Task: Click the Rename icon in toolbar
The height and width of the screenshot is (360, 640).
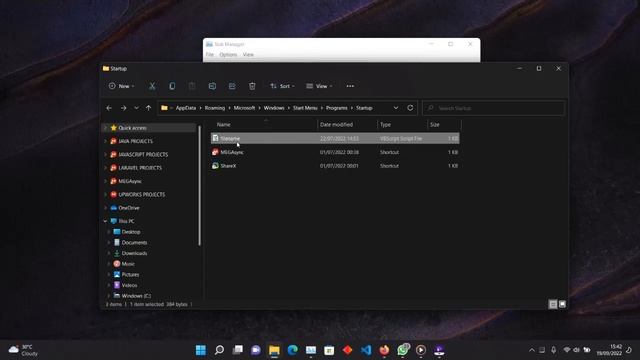Action: click(x=212, y=86)
